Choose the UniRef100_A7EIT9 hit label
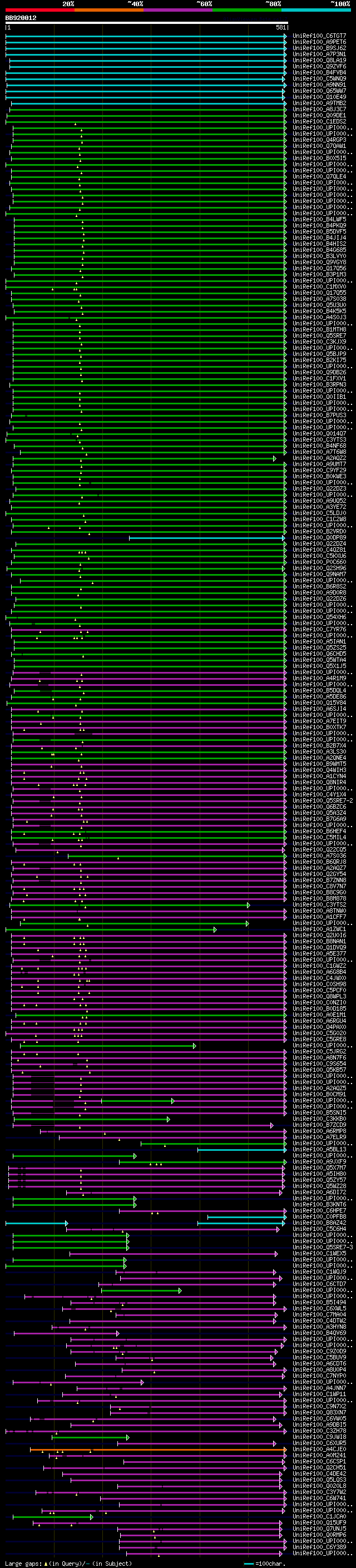Image resolution: width=356 pixels, height=1568 pixels. pyautogui.click(x=319, y=721)
